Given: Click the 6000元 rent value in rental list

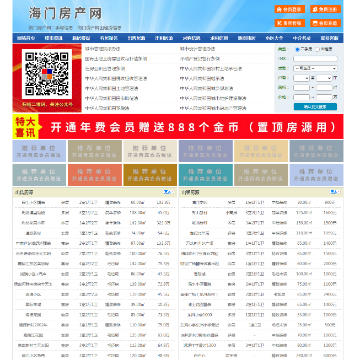Looking at the screenshot, I should pyautogui.click(x=330, y=356).
